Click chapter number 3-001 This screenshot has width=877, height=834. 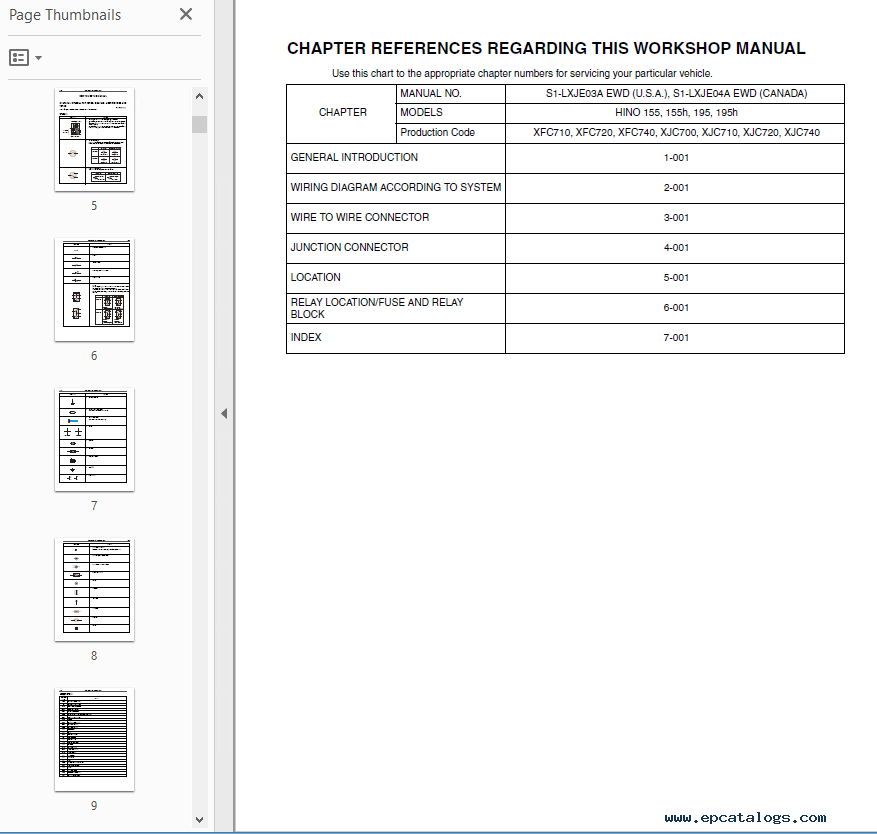click(676, 218)
